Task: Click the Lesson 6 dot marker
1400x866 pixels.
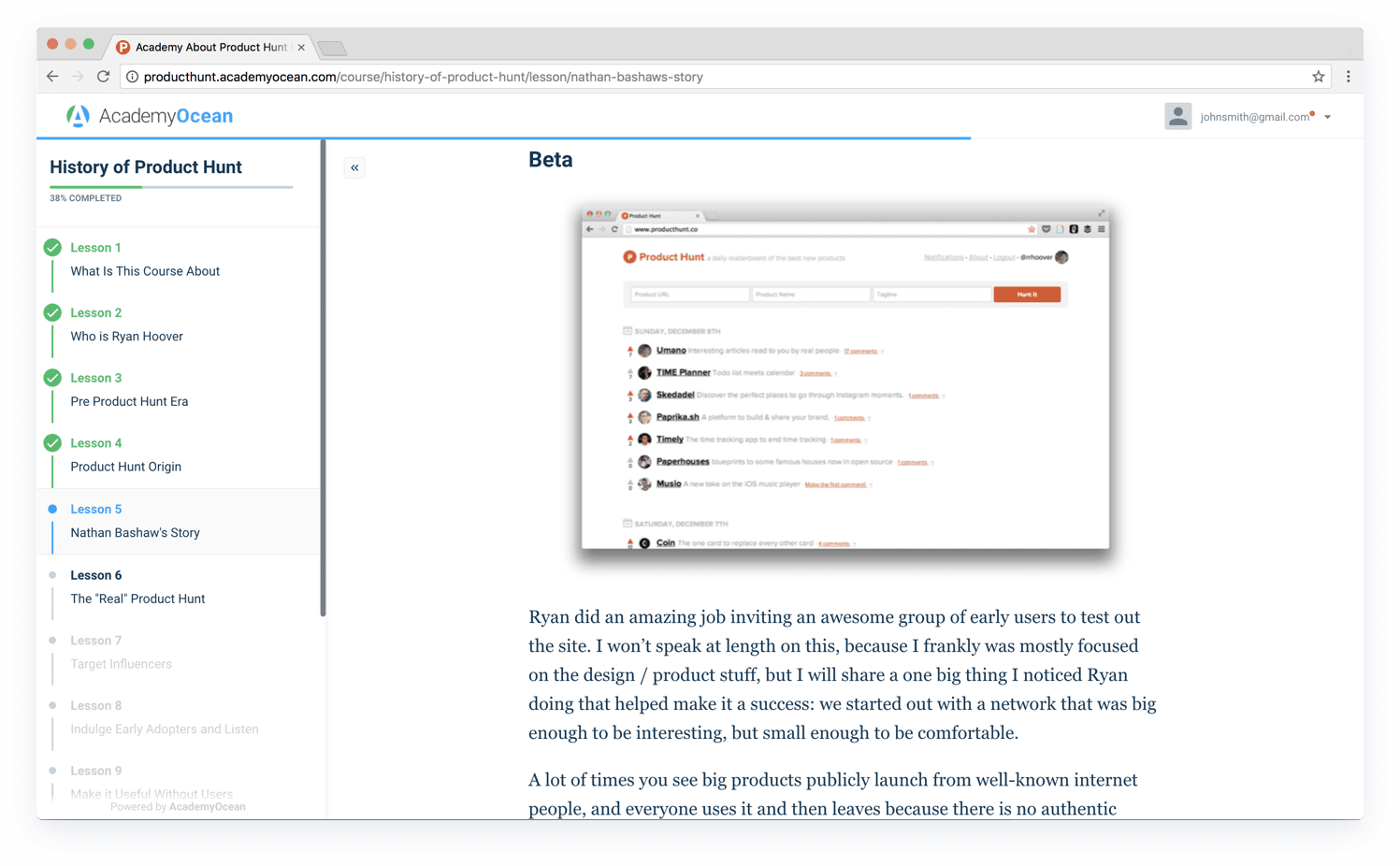Action: click(x=52, y=575)
